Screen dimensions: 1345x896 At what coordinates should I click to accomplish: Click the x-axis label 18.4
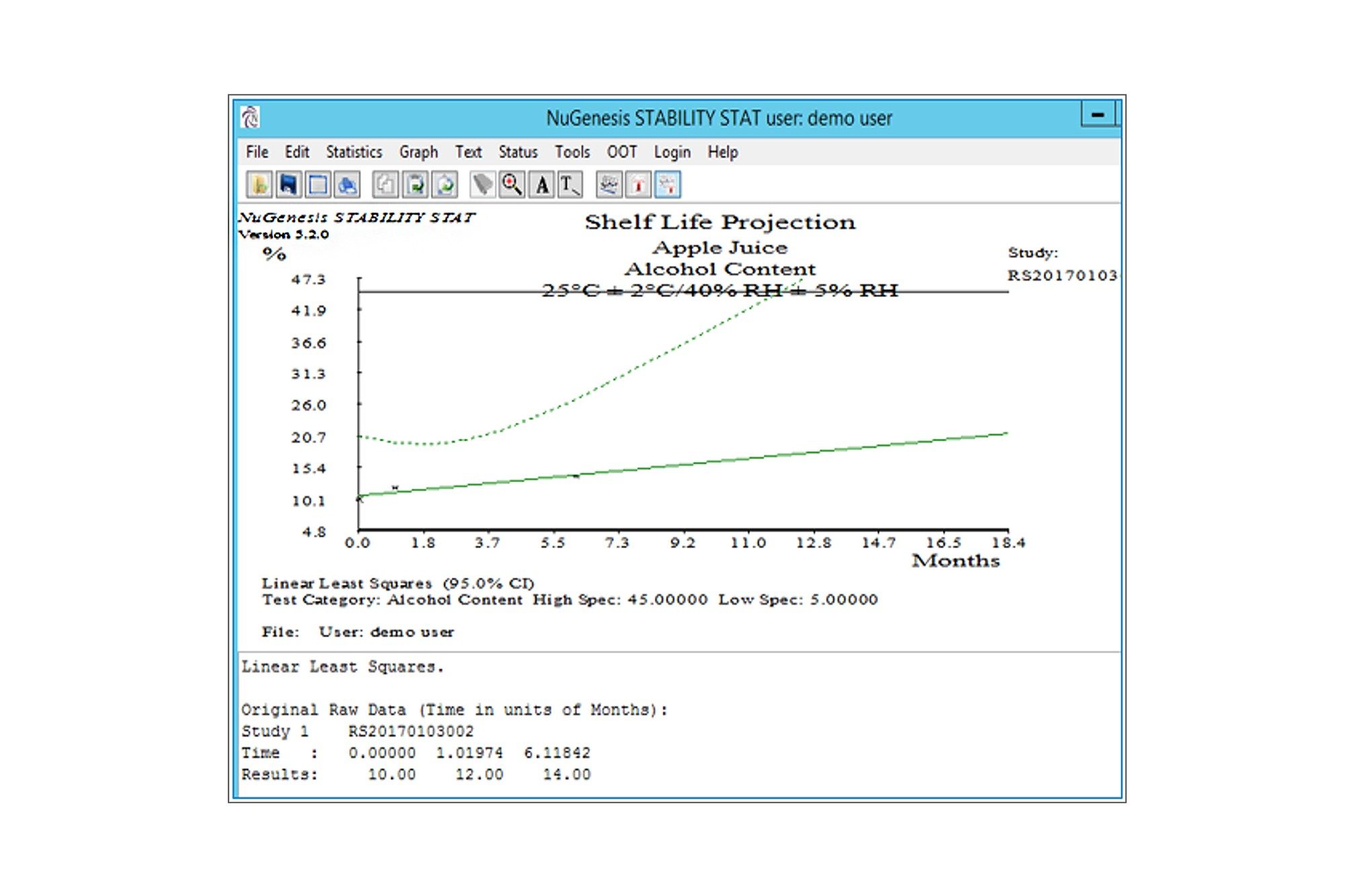[x=1008, y=542]
